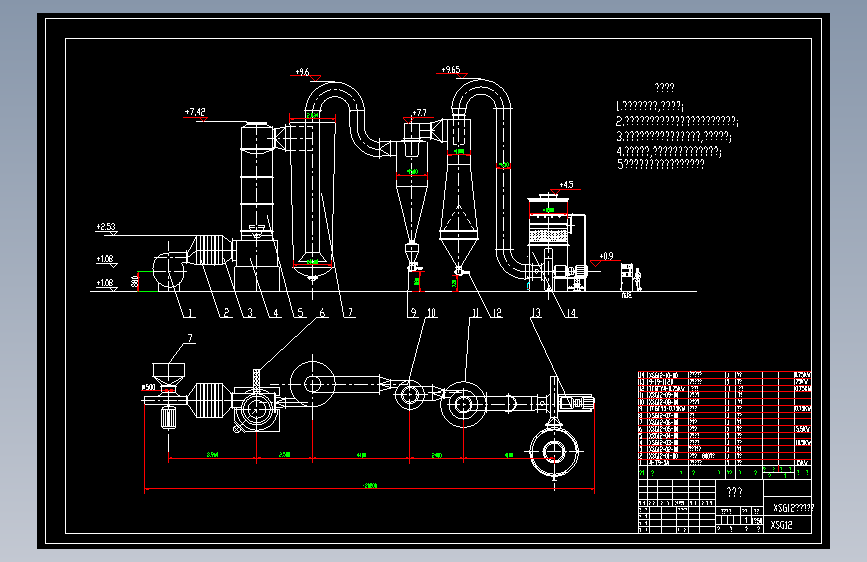Viewport: 867px width, 562px height.
Task: Click the +0.9 elevation label
Action: [x=606, y=256]
